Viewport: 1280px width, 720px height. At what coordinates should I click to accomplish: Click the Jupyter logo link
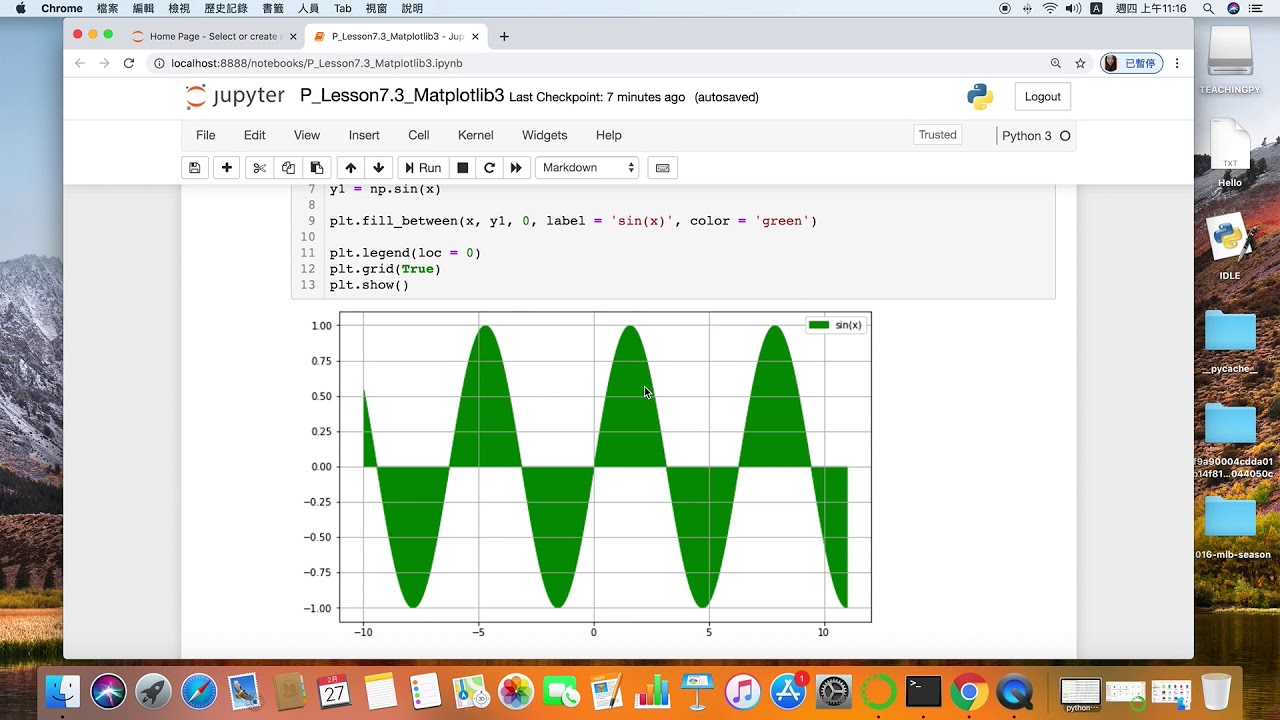235,96
